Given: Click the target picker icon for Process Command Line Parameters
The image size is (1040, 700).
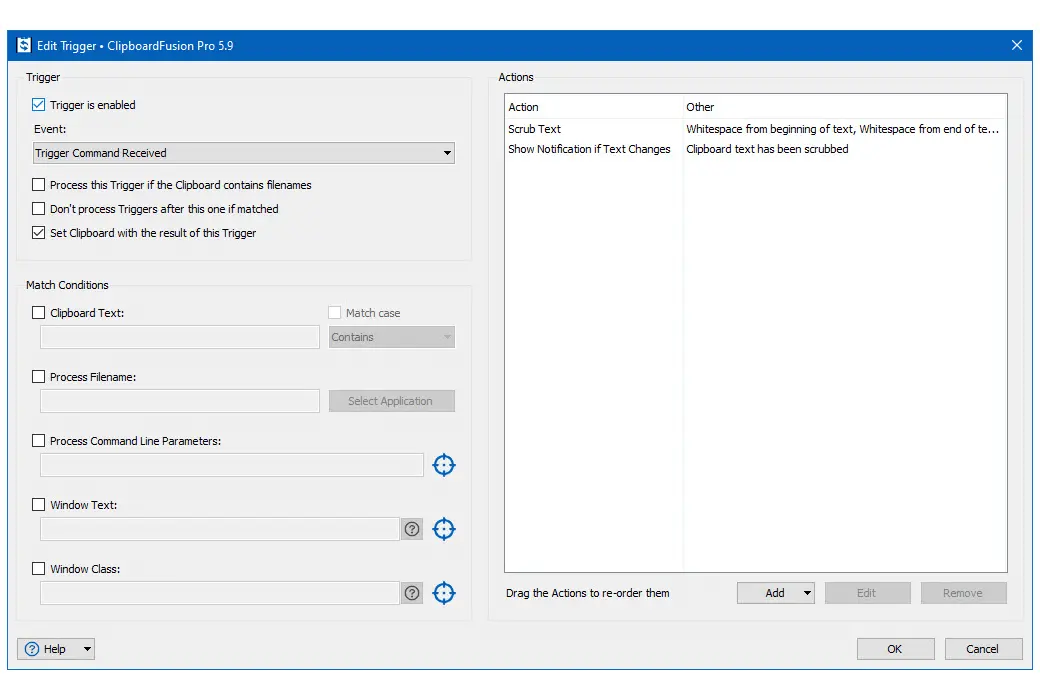Looking at the screenshot, I should [x=444, y=465].
